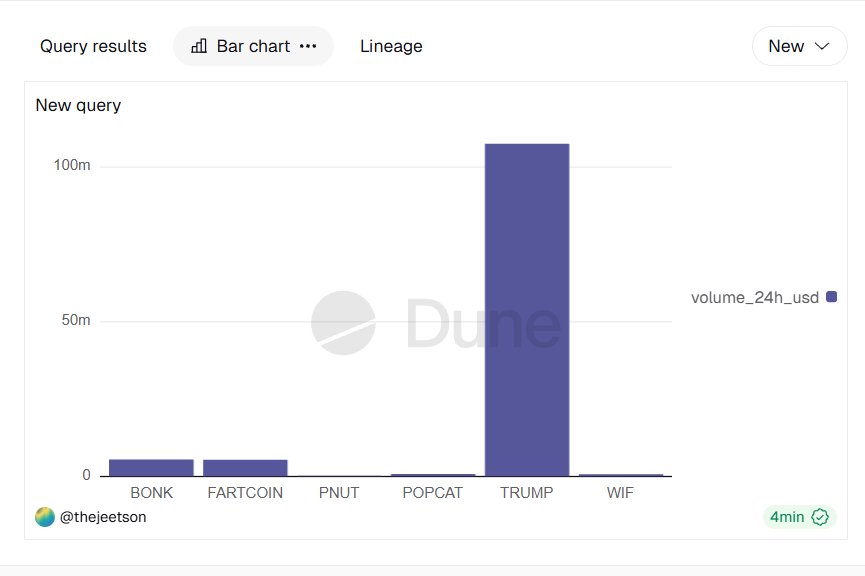
Task: Click the green verified checkmark icon
Action: point(820,517)
